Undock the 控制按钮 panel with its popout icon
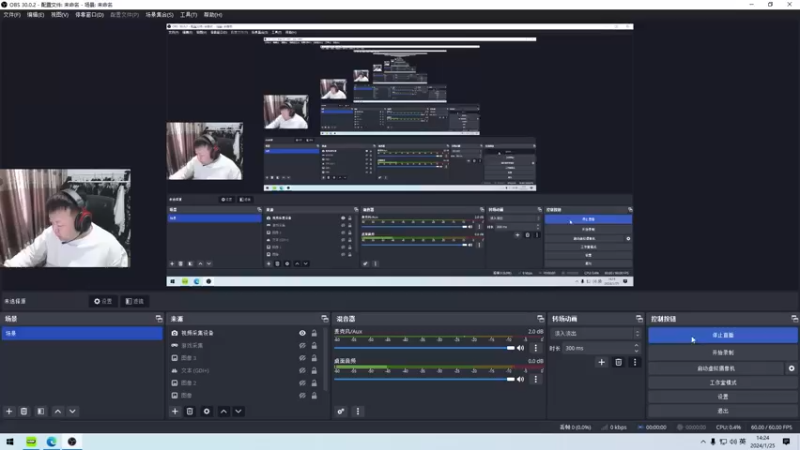 (x=794, y=318)
